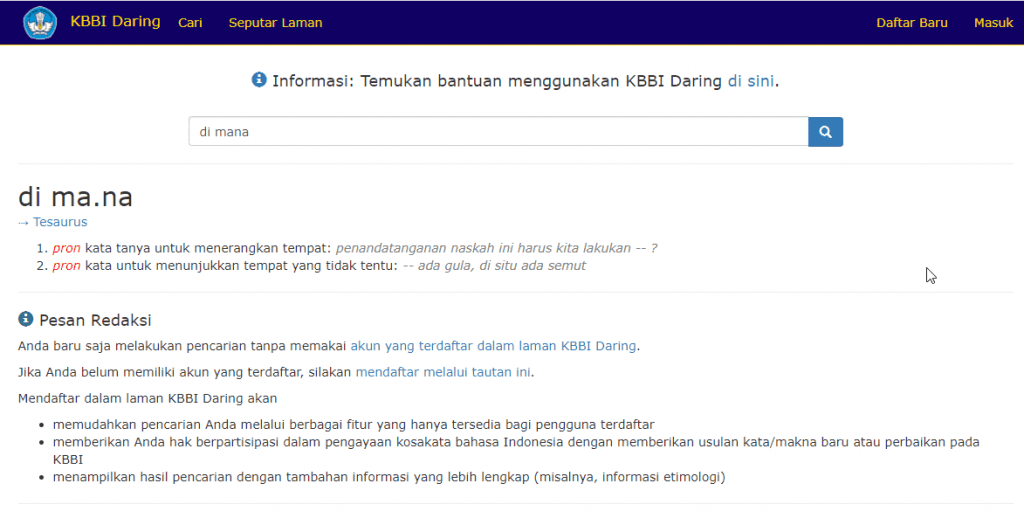Image resolution: width=1024 pixels, height=511 pixels.
Task: Click the 'di ma.na' entry heading
Action: (x=76, y=197)
